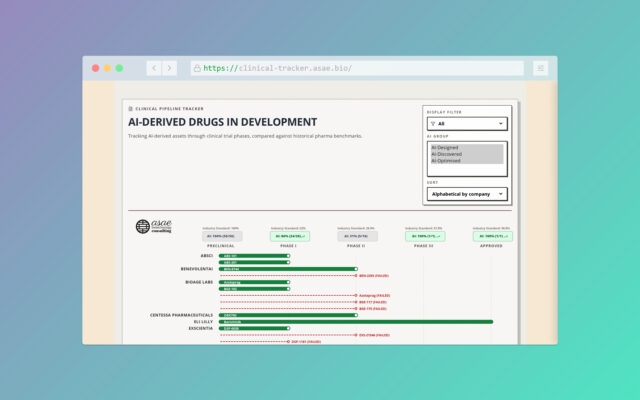Open the 'Alphabetical by company' sort dropdown
Screen dimensions: 640x400
(x=467, y=194)
